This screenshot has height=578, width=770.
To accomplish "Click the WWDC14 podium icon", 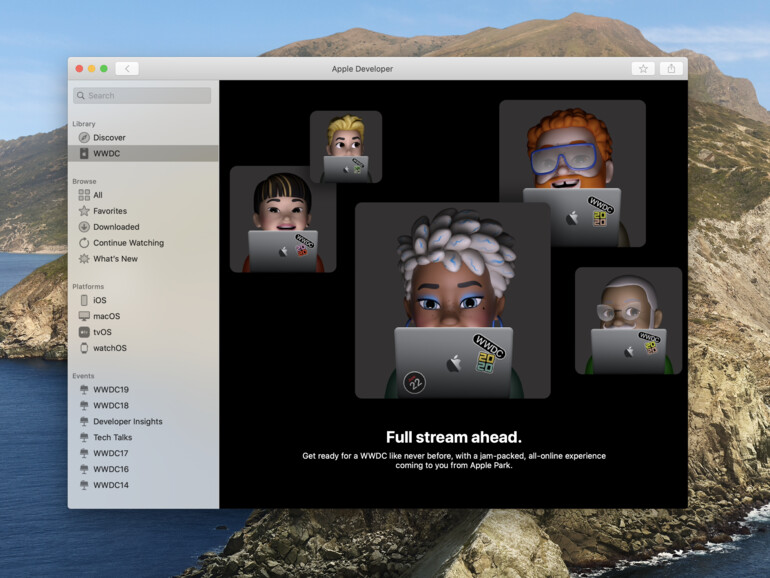I will point(84,485).
